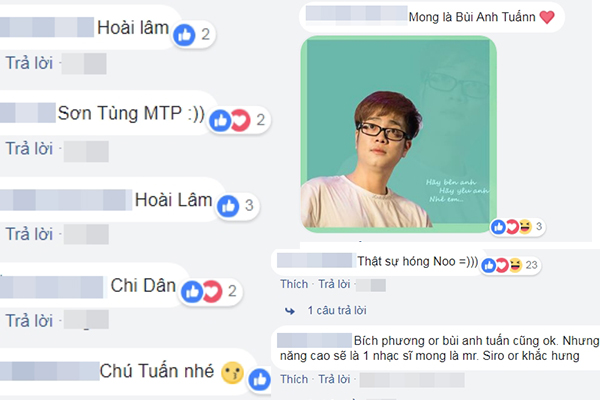Viewport: 600px width, 400px height.
Task: Click 'Trả lời' under Sơn Tùng MTP comment
Action: click(x=29, y=149)
